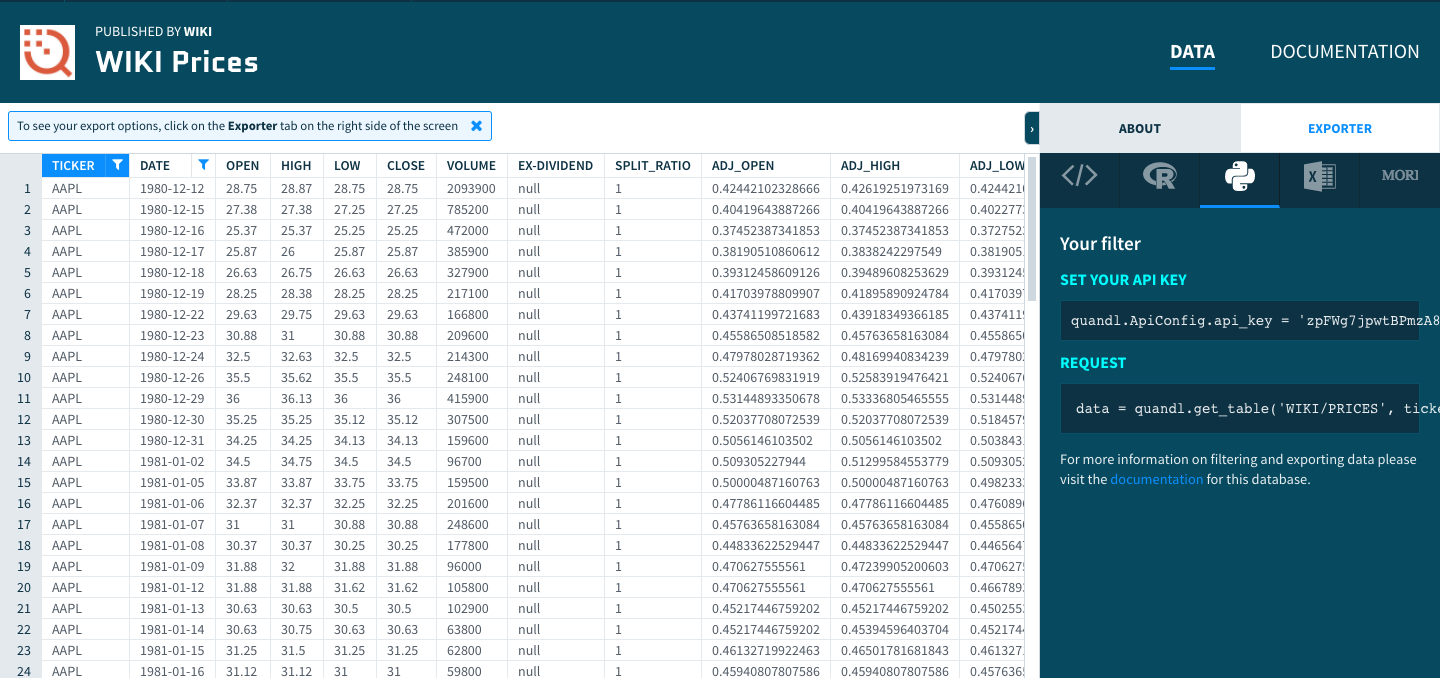This screenshot has height=678, width=1440.
Task: Click the API key code field
Action: (1239, 321)
